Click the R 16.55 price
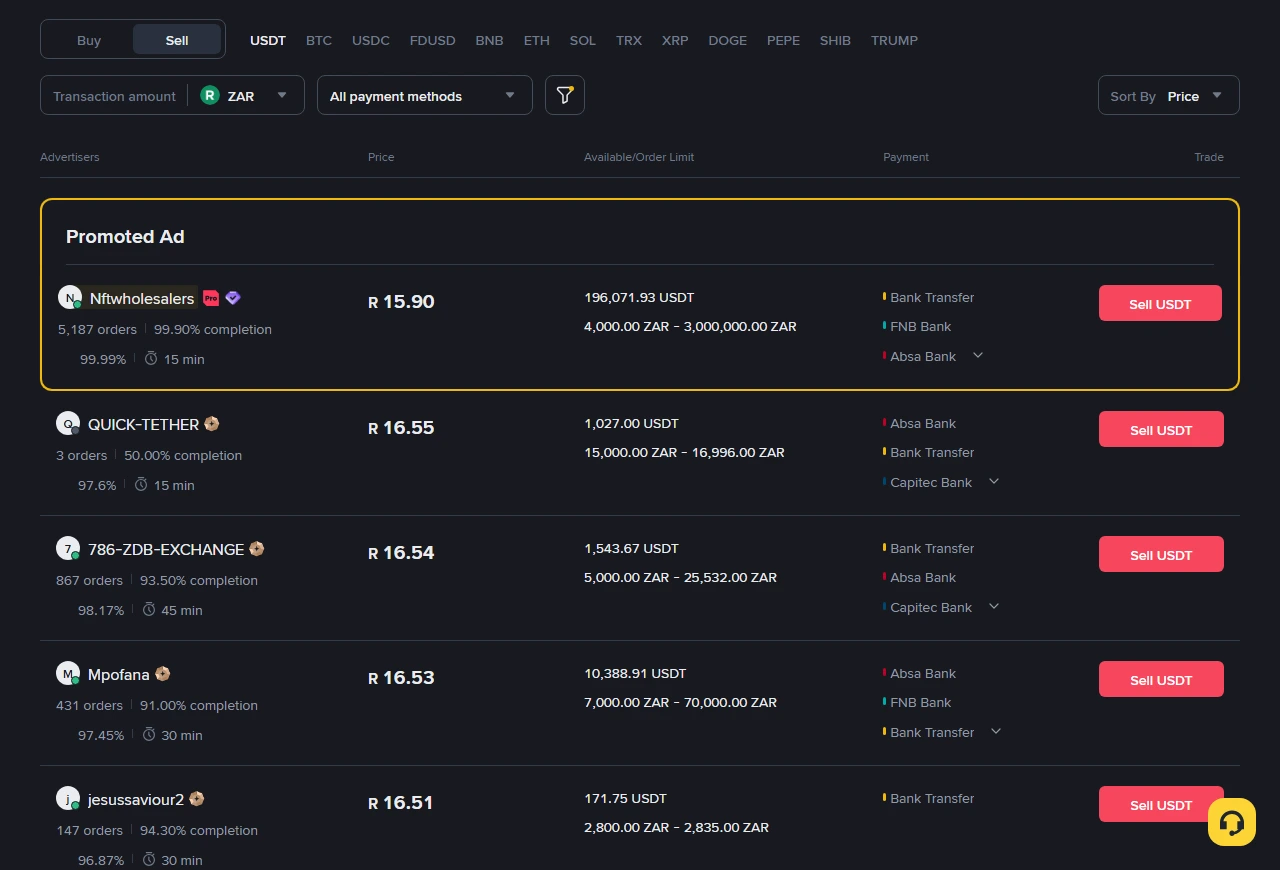This screenshot has width=1280, height=870. click(x=401, y=427)
